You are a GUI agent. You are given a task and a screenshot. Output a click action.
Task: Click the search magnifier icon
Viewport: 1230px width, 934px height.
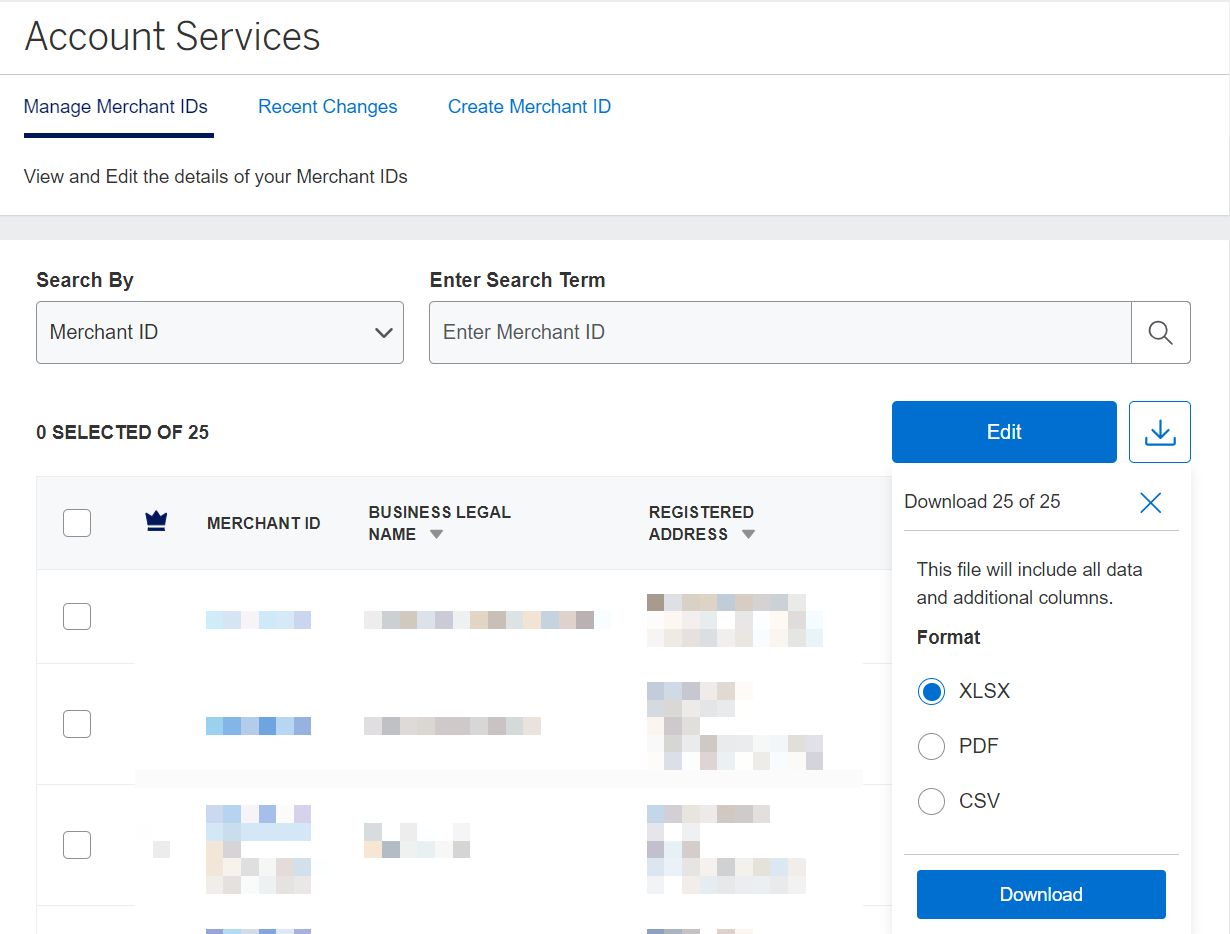click(x=1160, y=332)
